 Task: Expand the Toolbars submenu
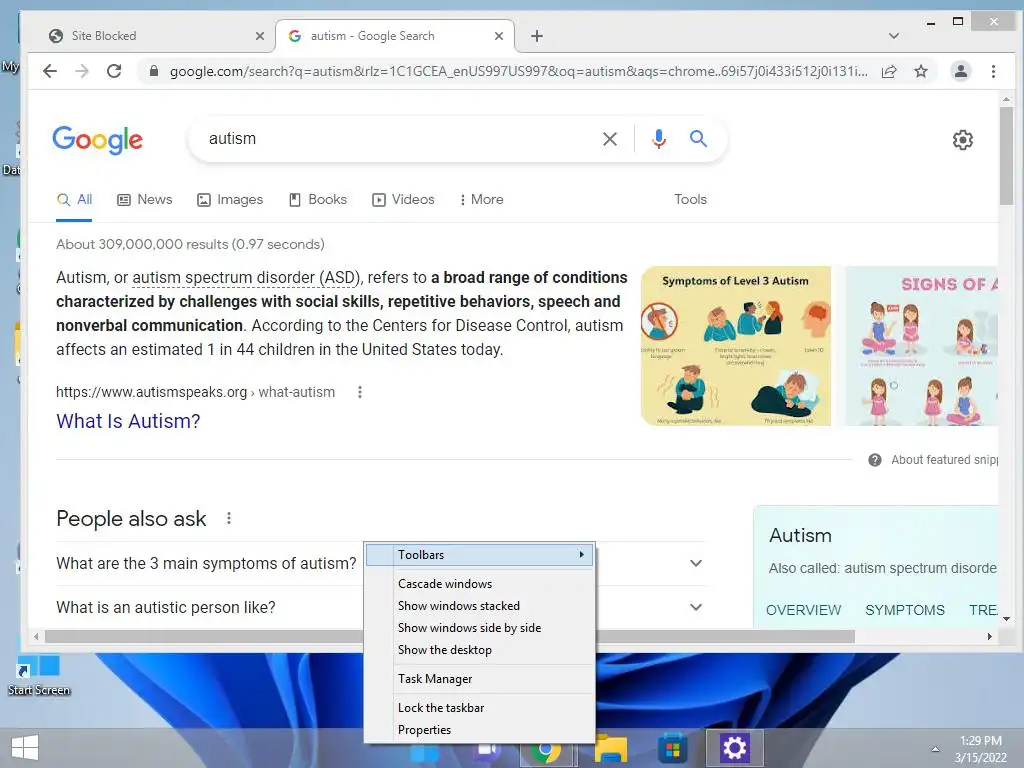point(479,555)
